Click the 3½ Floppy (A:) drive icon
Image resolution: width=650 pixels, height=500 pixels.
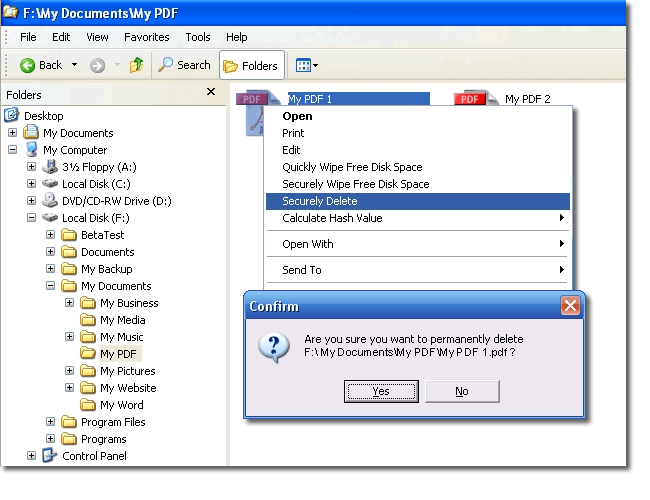[50, 166]
